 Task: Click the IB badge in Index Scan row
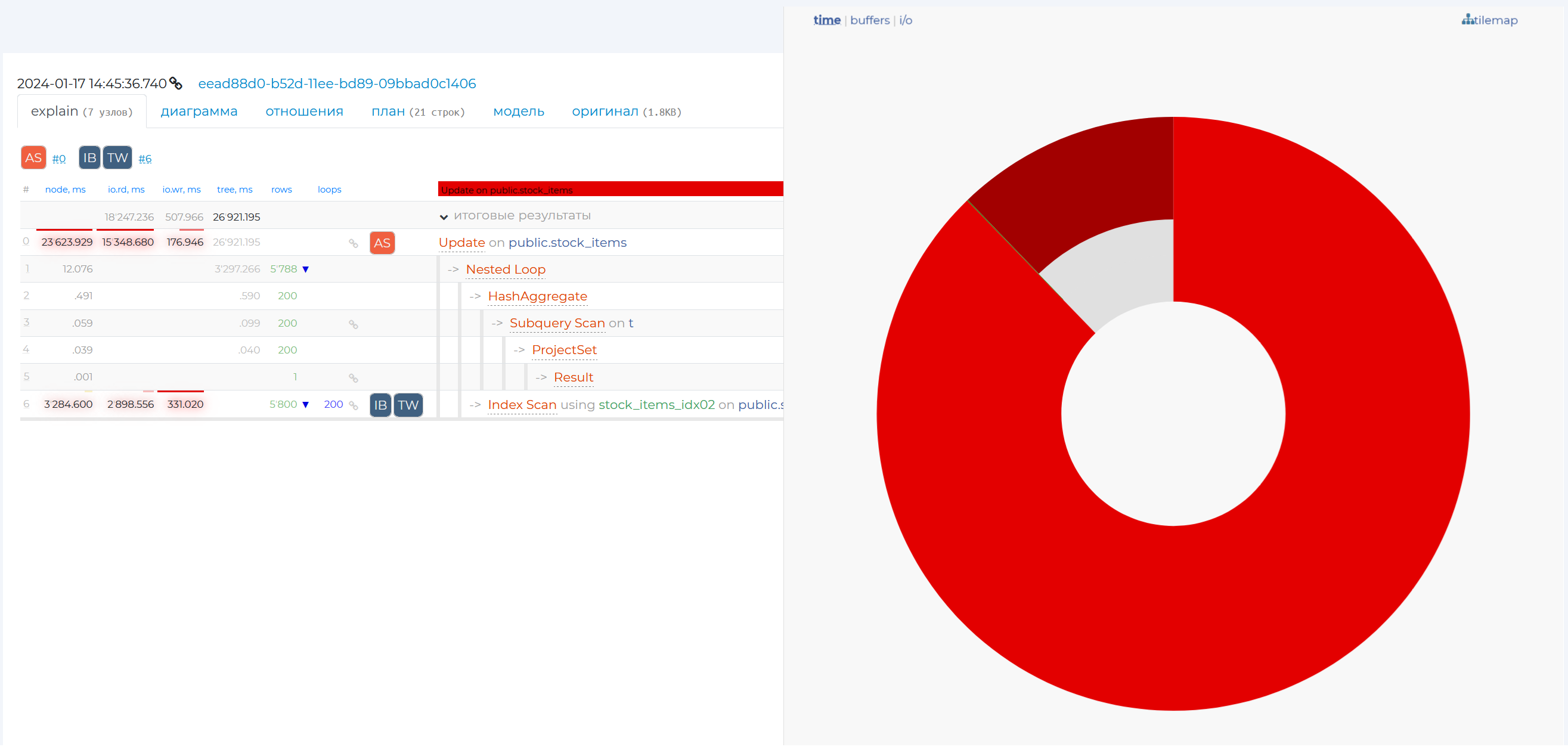pyautogui.click(x=380, y=406)
